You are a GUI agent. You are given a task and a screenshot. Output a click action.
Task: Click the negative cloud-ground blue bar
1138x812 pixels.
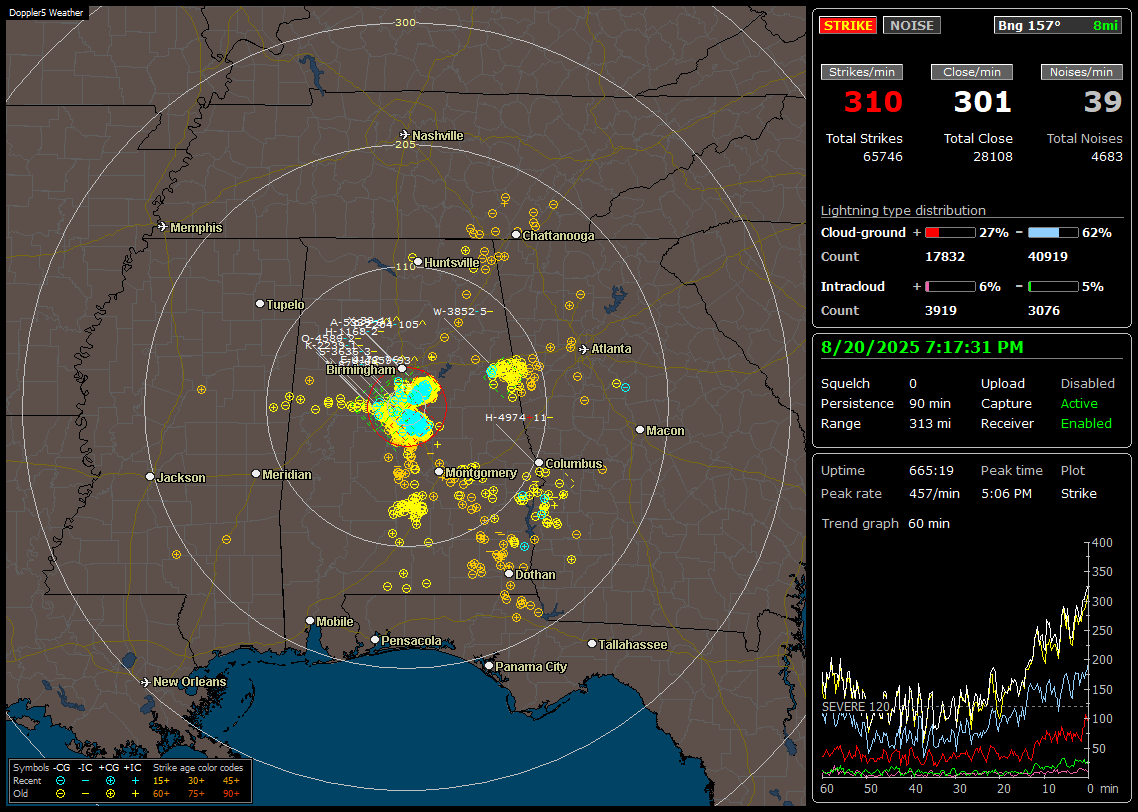(x=1053, y=233)
